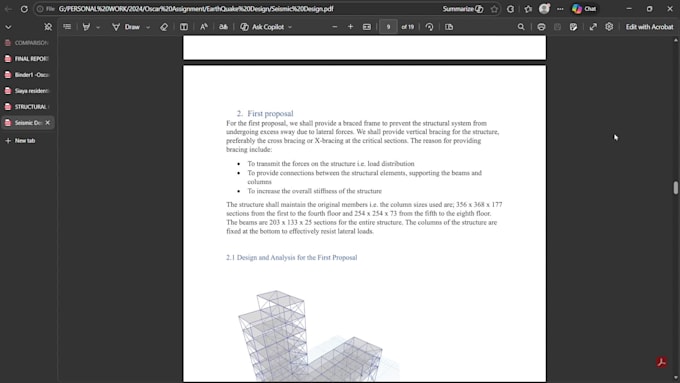Image resolution: width=680 pixels, height=383 pixels.
Task: Click bullet 'To transmit the forces' text
Action: click(x=331, y=164)
